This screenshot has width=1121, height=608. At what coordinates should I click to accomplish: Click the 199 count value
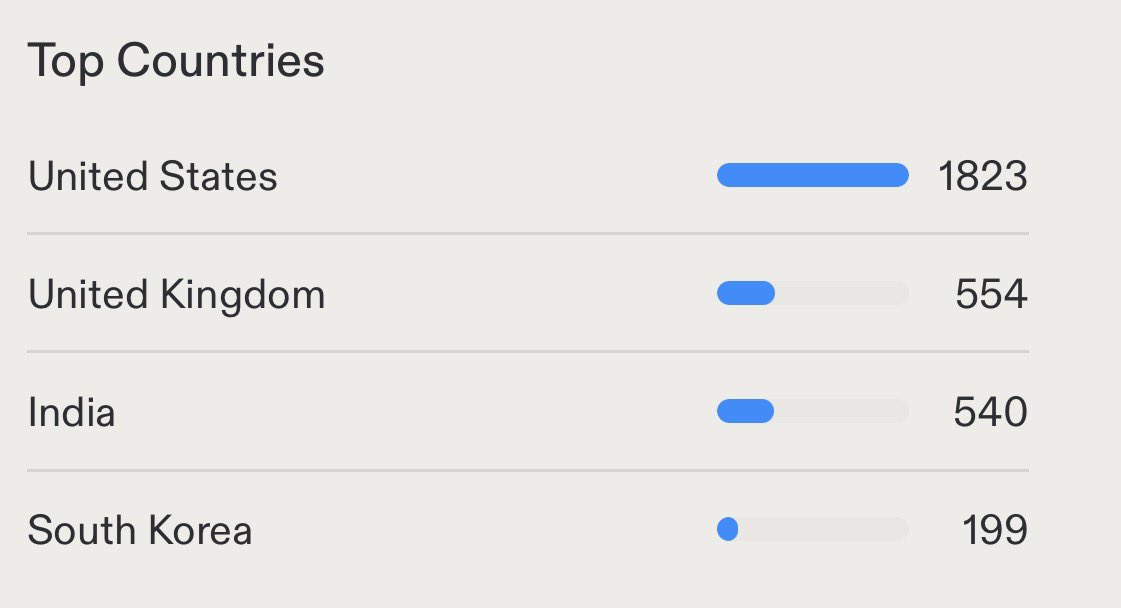[x=994, y=530]
